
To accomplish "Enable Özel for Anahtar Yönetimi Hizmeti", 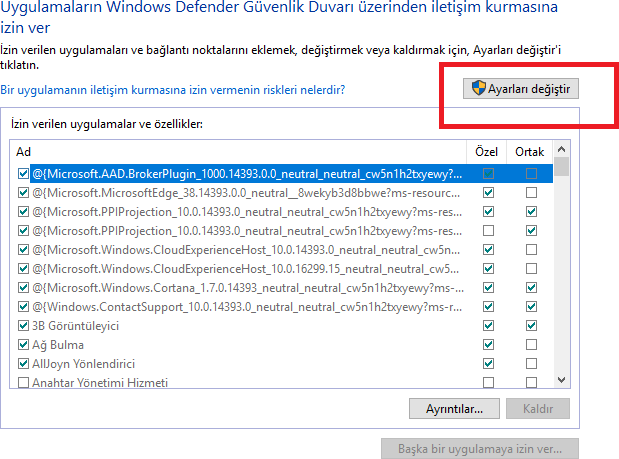I will [x=488, y=382].
